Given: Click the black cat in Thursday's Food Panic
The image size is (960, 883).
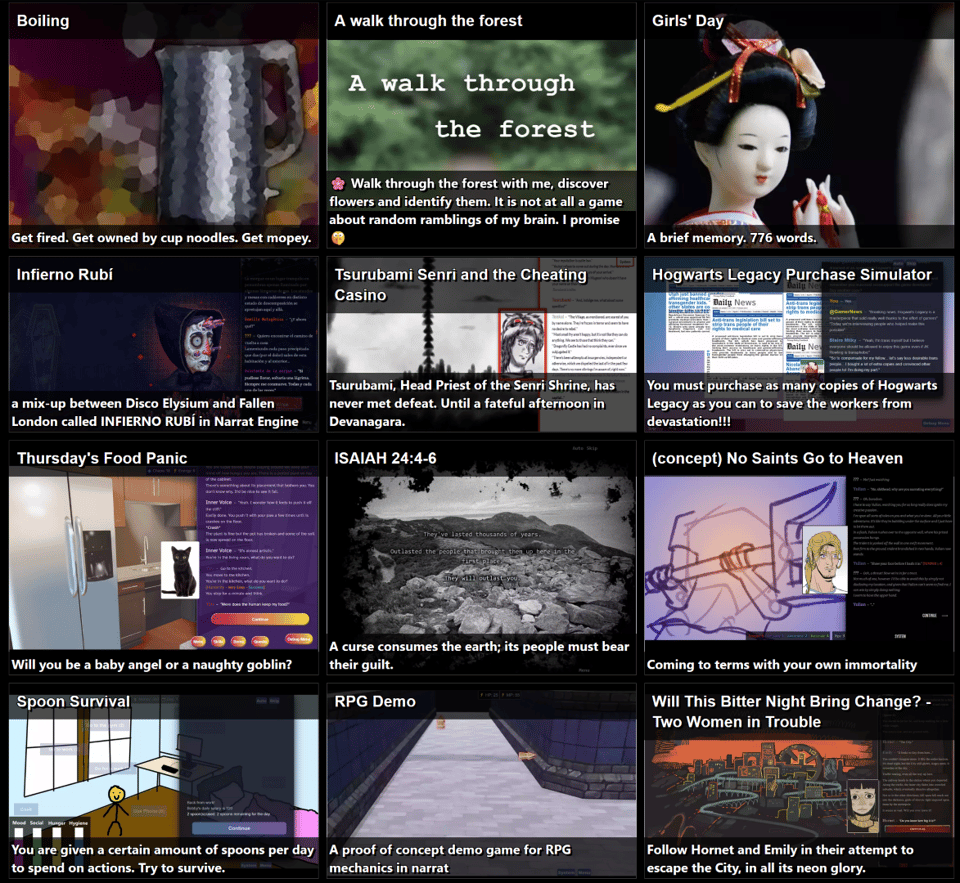Looking at the screenshot, I should (x=181, y=570).
